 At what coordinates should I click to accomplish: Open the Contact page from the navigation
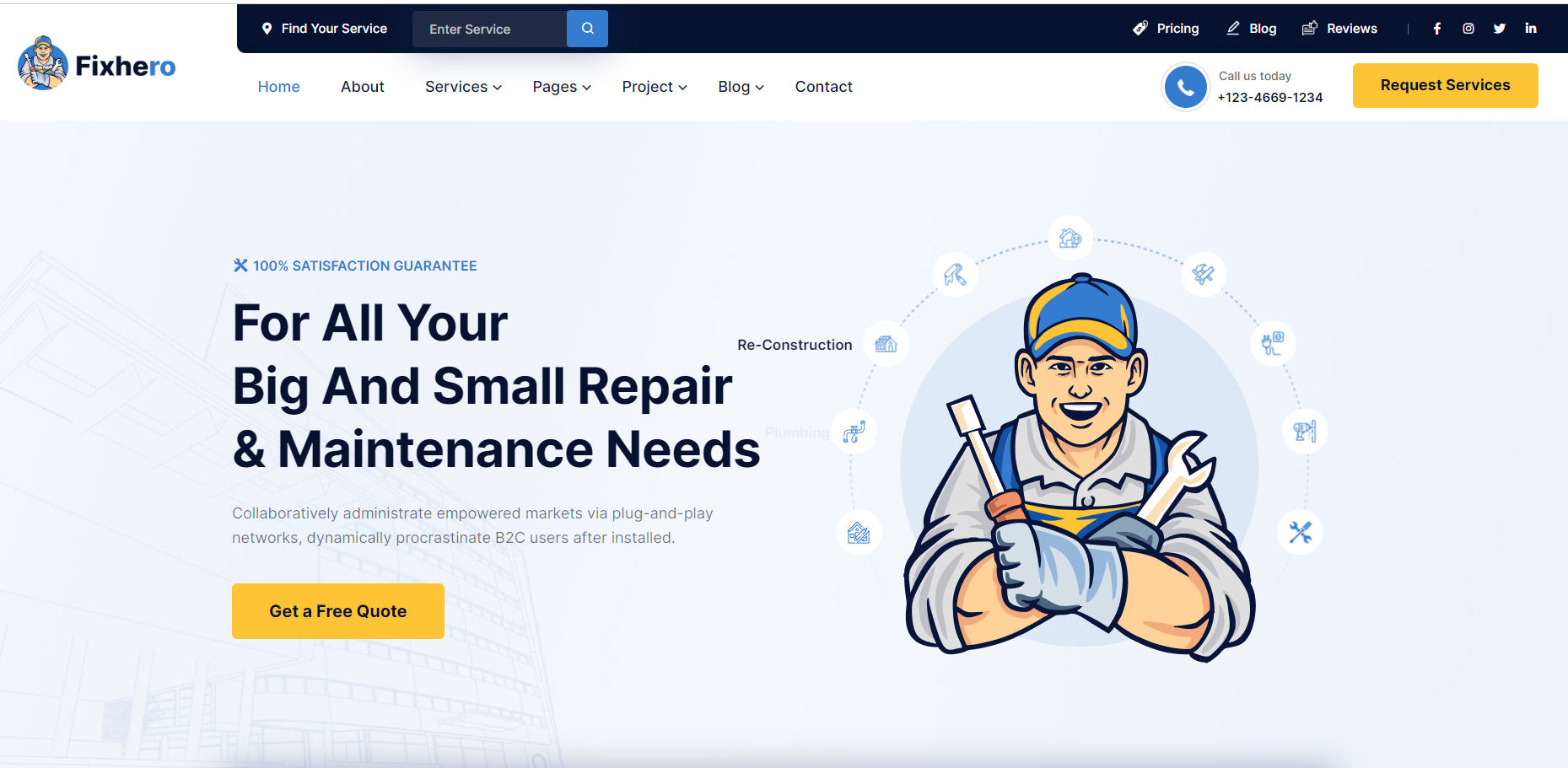[823, 86]
